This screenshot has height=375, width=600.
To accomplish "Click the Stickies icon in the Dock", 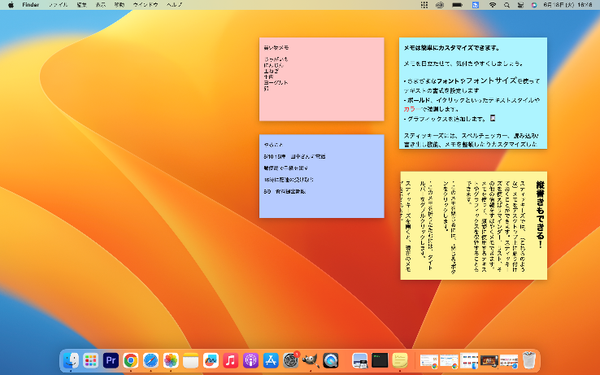I will pos(400,360).
